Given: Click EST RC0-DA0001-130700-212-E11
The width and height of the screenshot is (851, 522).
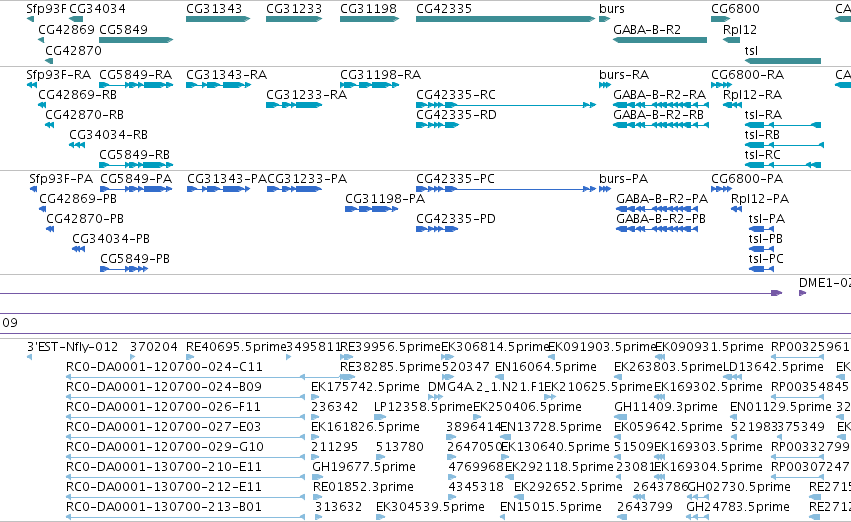Looking at the screenshot, I should point(185,497).
